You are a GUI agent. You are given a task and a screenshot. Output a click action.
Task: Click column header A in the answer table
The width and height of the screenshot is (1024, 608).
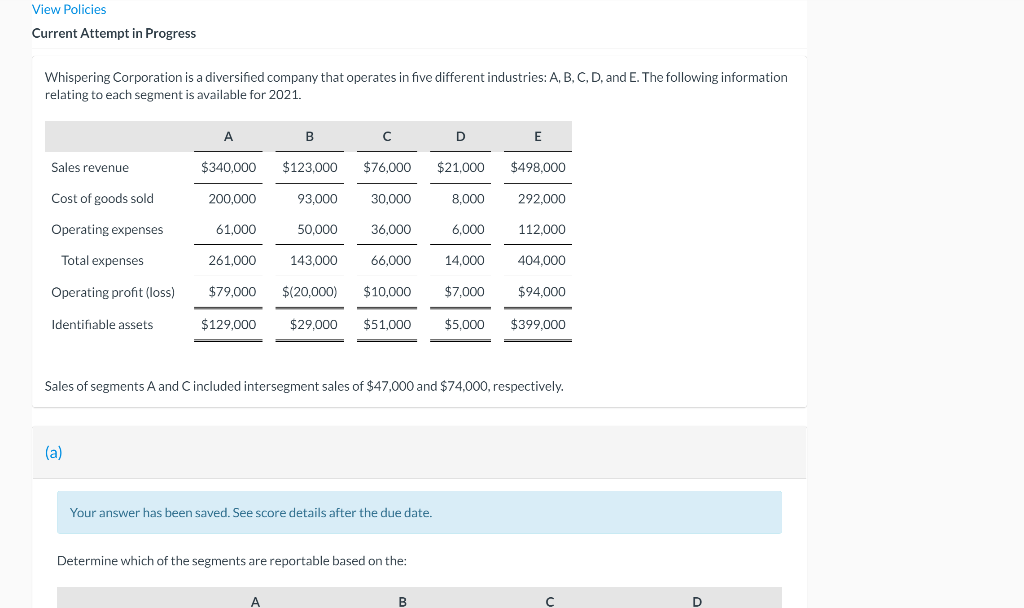point(255,600)
